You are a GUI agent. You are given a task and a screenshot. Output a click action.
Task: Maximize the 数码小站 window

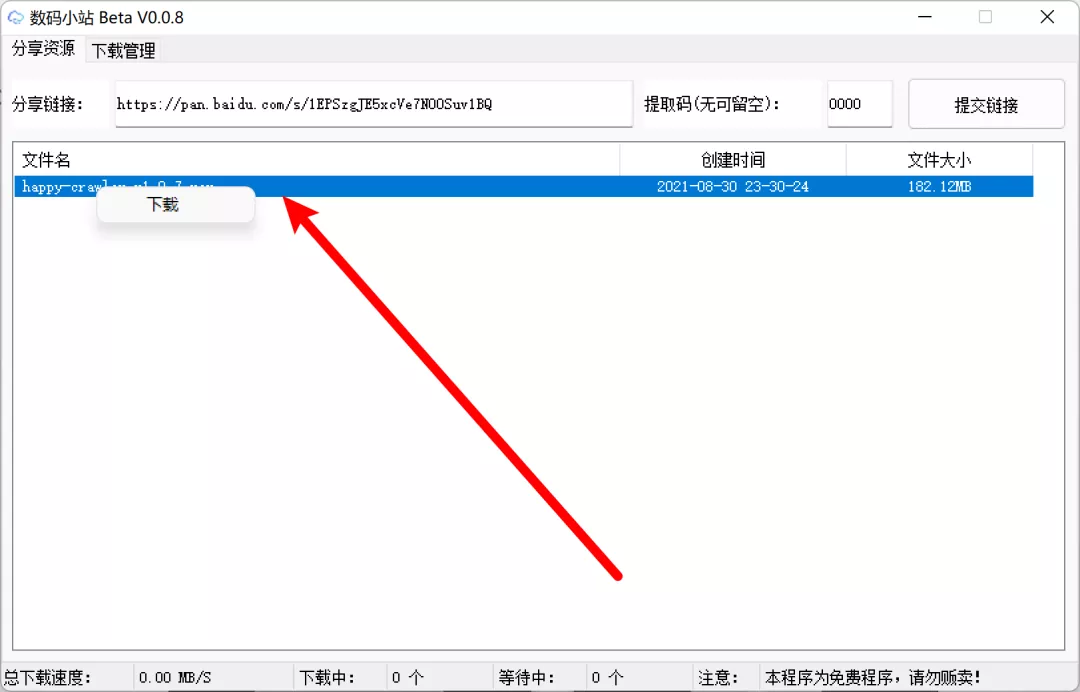[x=986, y=17]
